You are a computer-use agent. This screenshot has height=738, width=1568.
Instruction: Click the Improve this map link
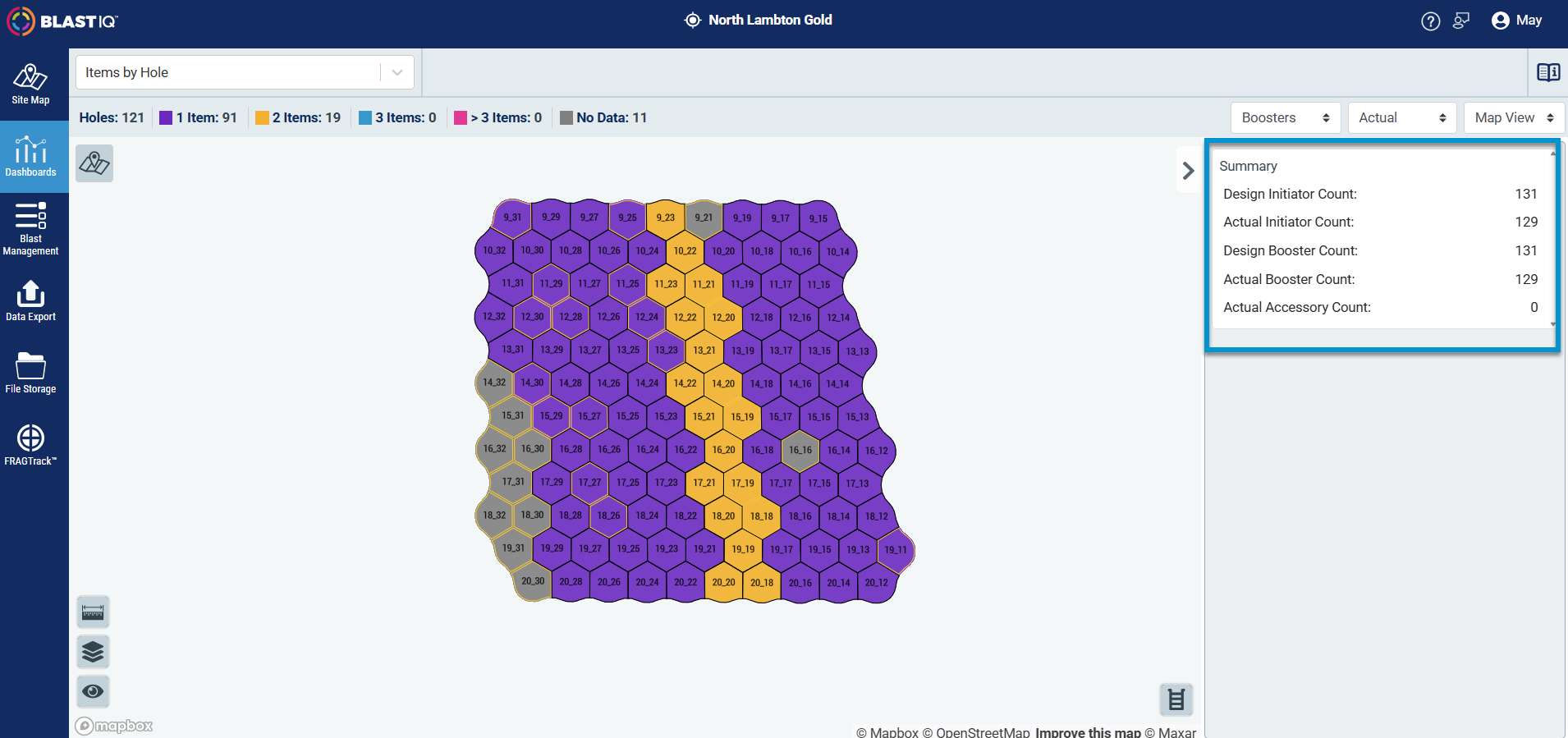1088,732
